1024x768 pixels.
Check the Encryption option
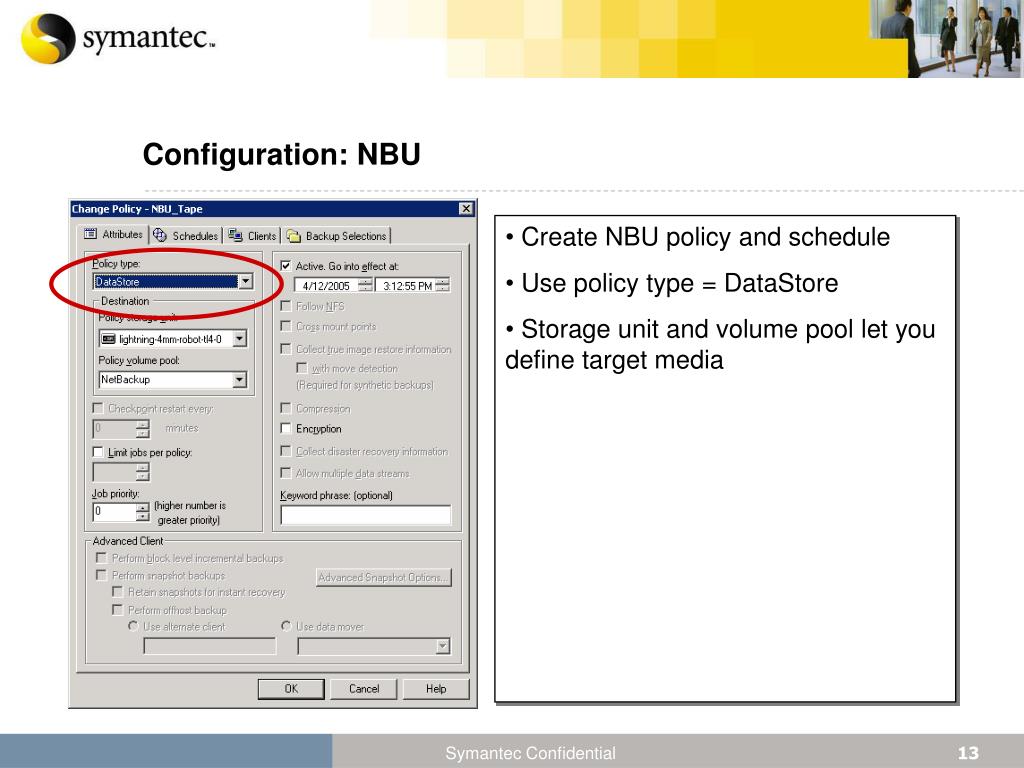(x=285, y=428)
